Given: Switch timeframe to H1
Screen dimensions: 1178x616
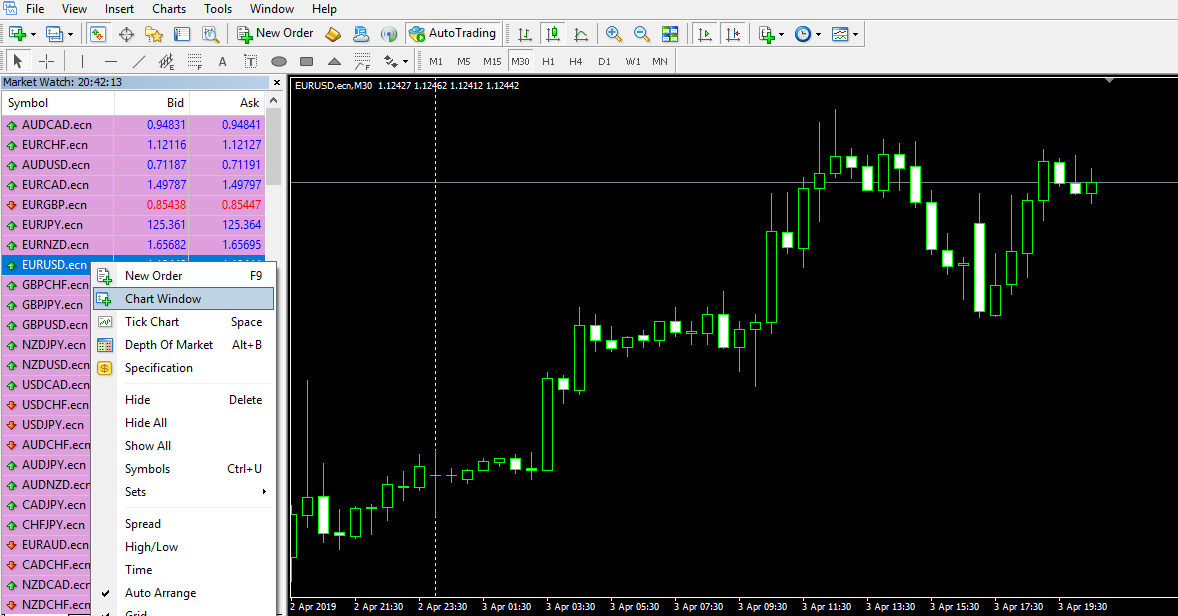Looking at the screenshot, I should tap(548, 62).
